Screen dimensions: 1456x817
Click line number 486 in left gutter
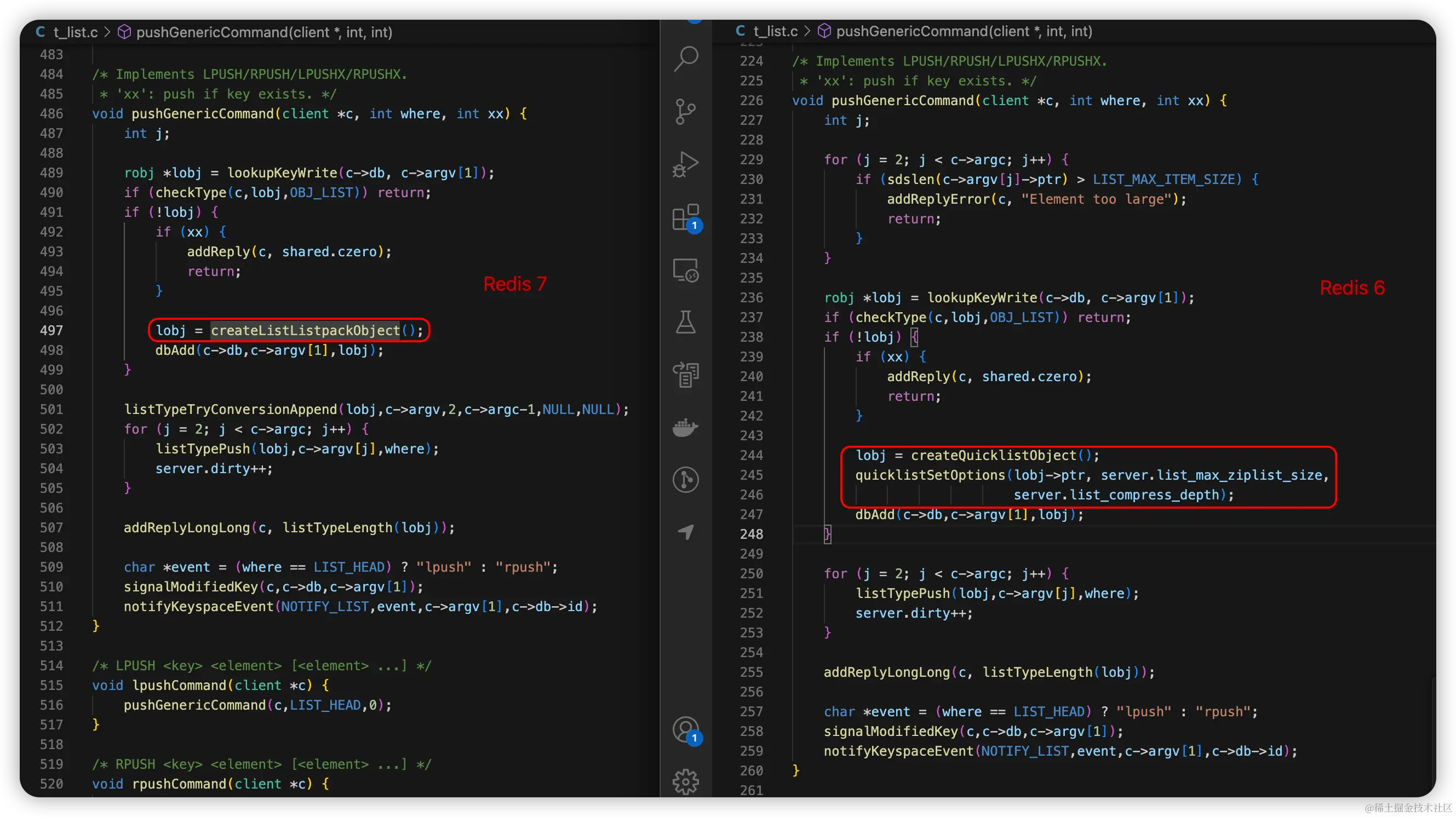tap(51, 113)
